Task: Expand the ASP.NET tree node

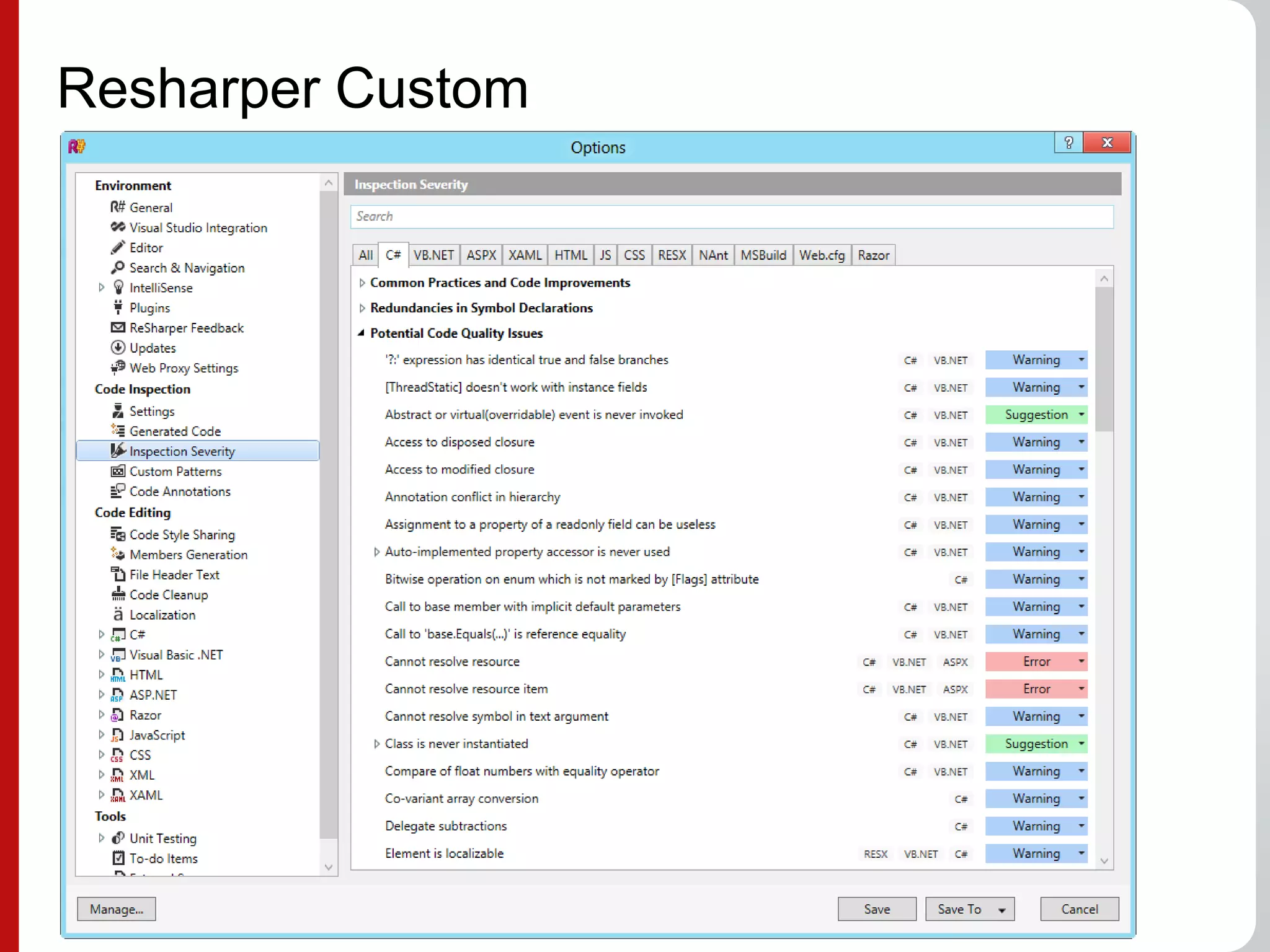Action: [x=102, y=695]
